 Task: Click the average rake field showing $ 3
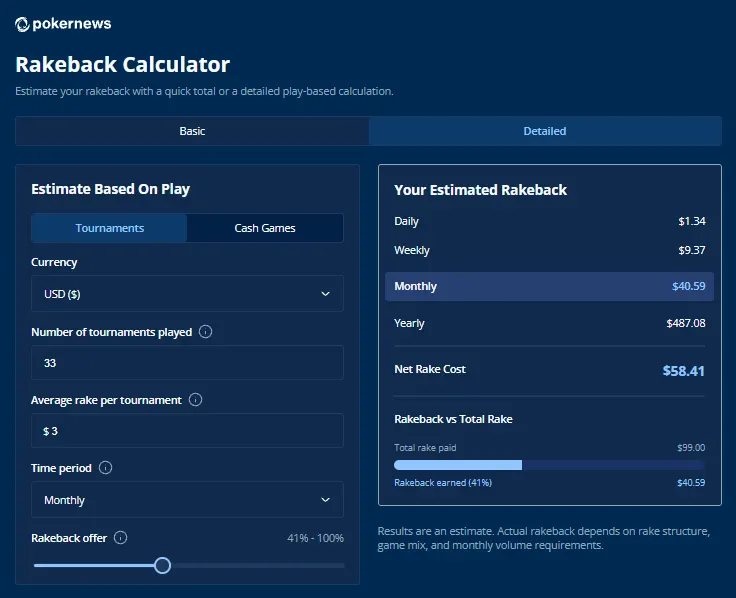pos(187,431)
